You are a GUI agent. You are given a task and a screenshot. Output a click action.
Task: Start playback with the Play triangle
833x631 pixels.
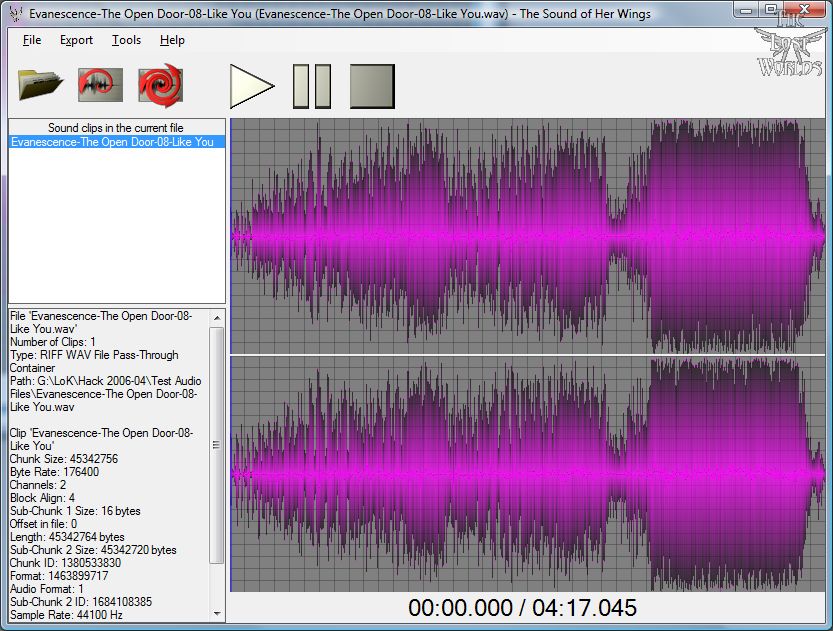click(252, 86)
